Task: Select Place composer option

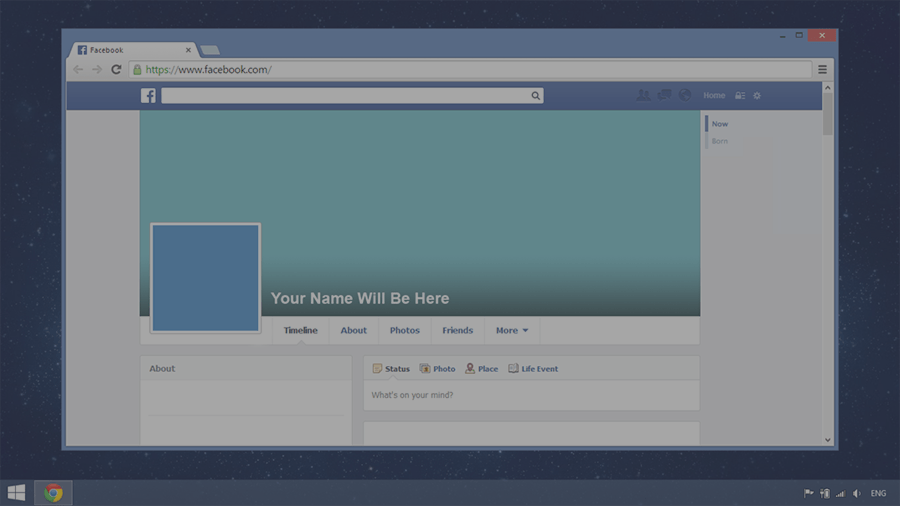Action: [x=482, y=369]
